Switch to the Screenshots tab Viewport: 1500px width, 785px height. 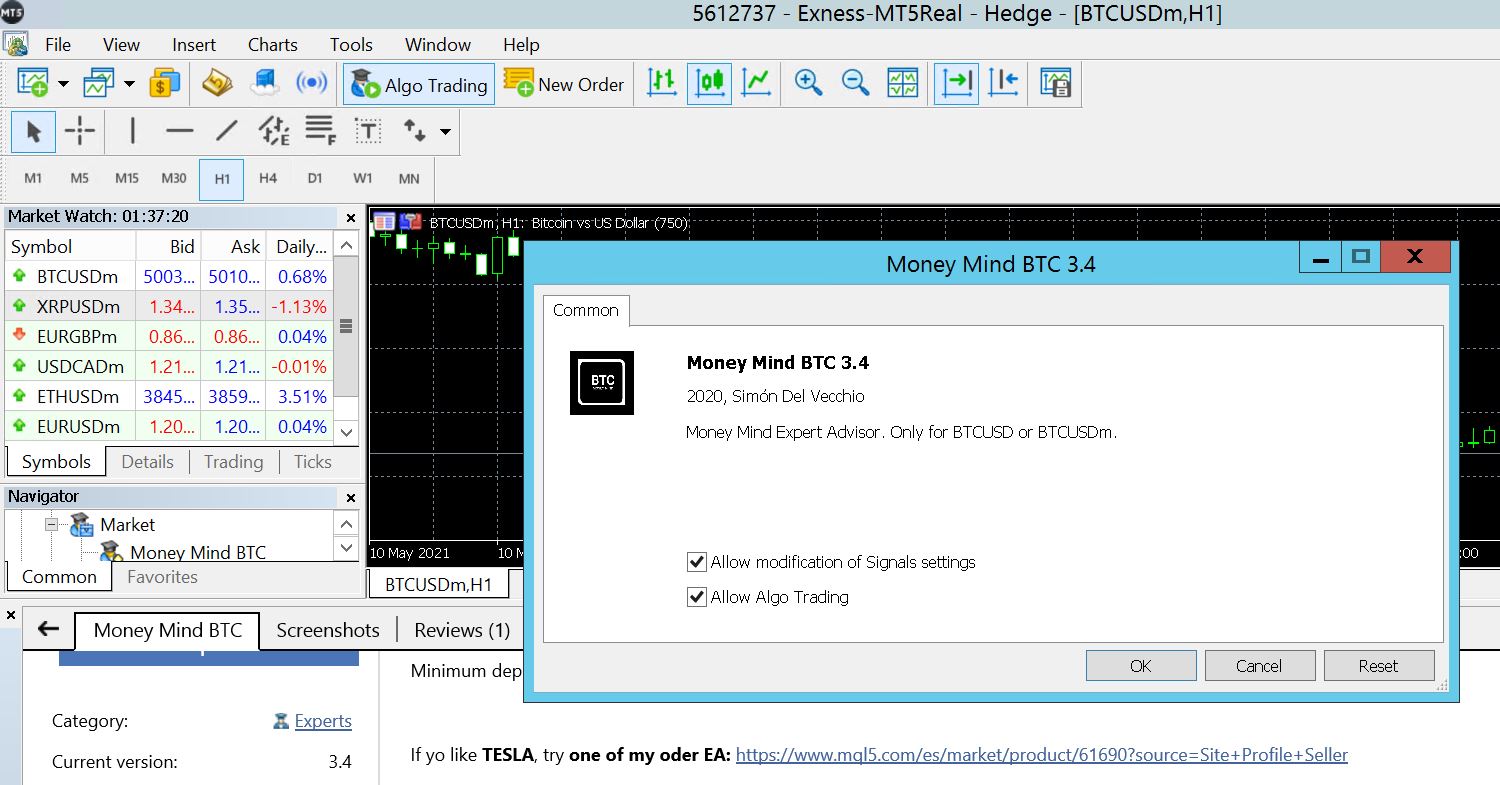[x=328, y=630]
